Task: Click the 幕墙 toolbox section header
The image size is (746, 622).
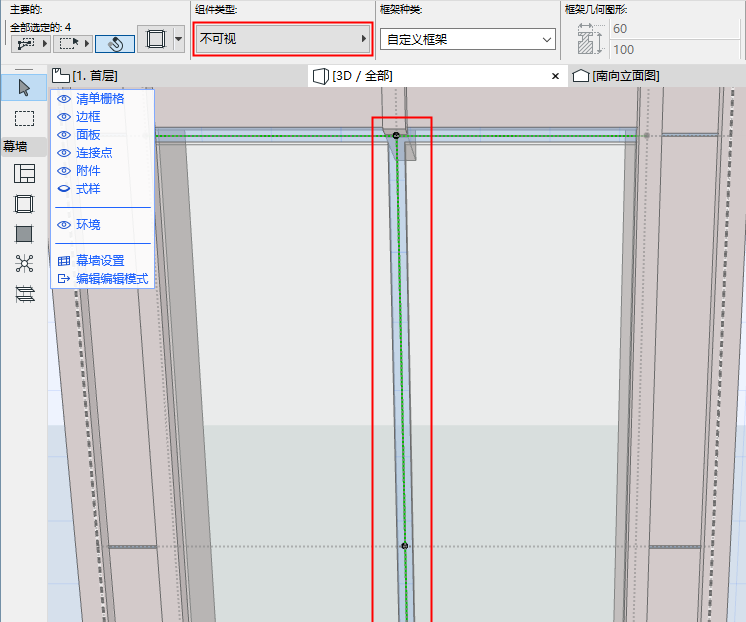Action: [x=24, y=146]
